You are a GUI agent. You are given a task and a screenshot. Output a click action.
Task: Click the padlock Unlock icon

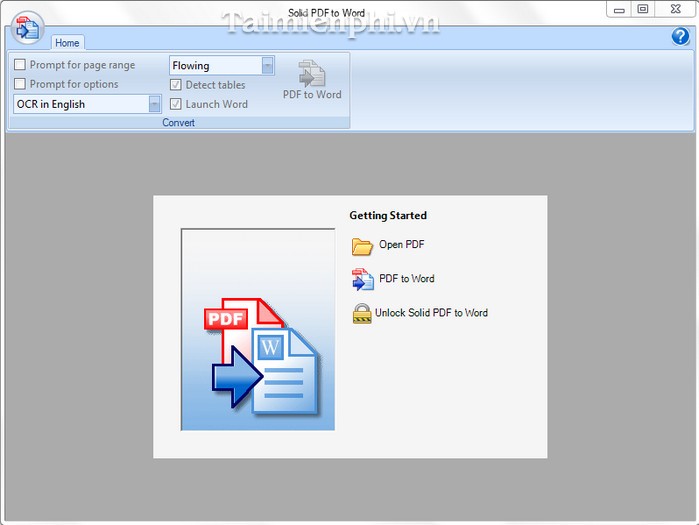coord(362,313)
